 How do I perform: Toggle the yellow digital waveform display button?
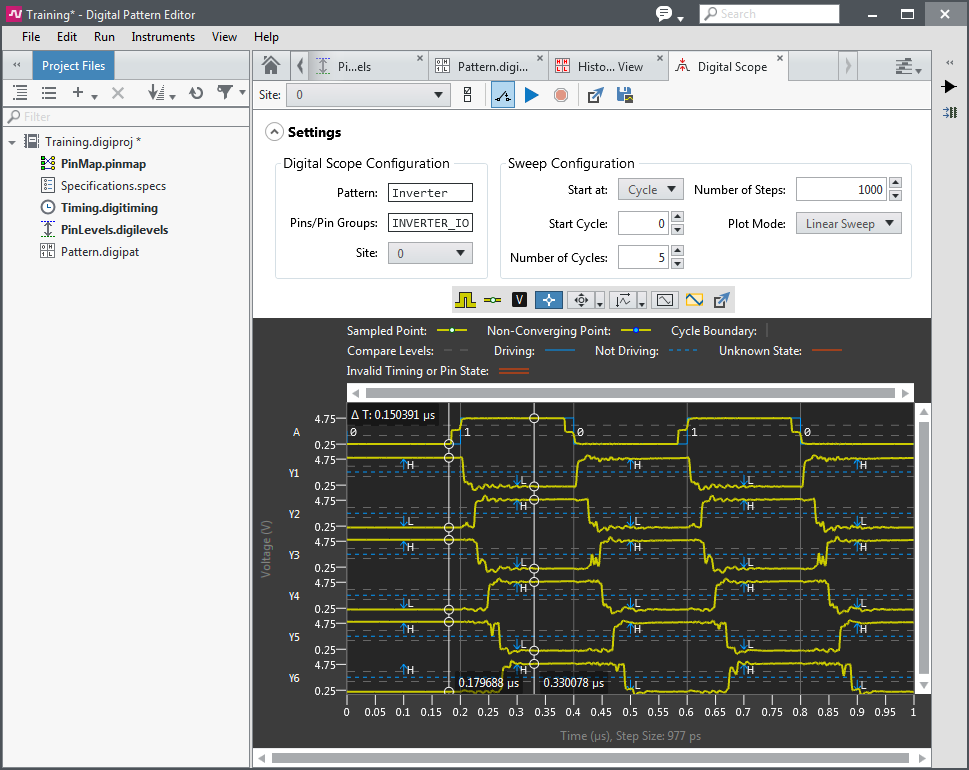pos(465,300)
